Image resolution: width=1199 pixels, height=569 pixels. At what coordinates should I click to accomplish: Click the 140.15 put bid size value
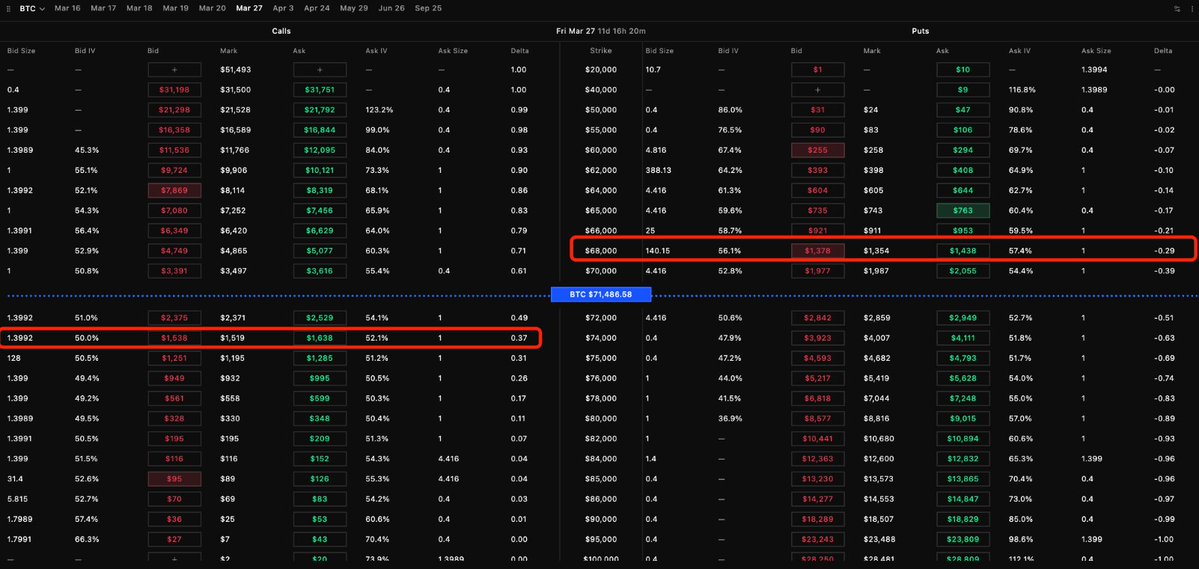658,251
